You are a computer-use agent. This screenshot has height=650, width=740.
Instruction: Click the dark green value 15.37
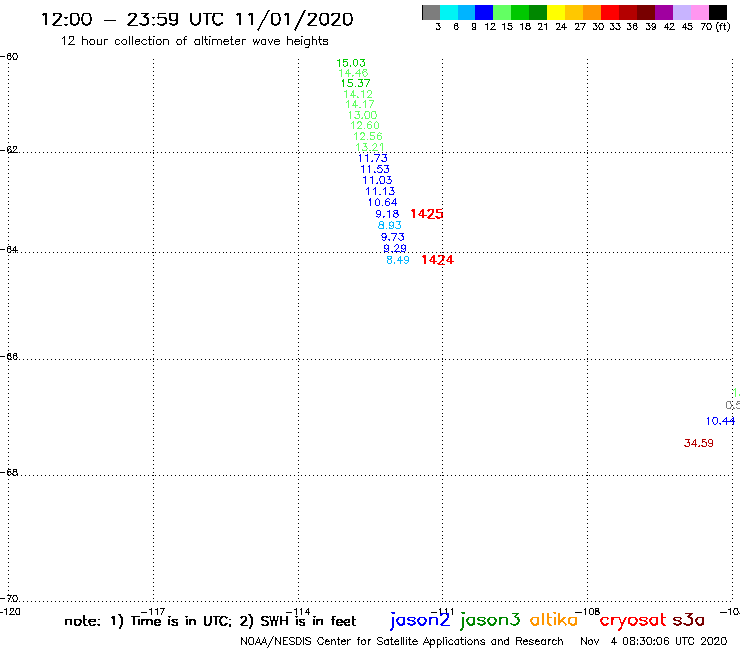355,84
